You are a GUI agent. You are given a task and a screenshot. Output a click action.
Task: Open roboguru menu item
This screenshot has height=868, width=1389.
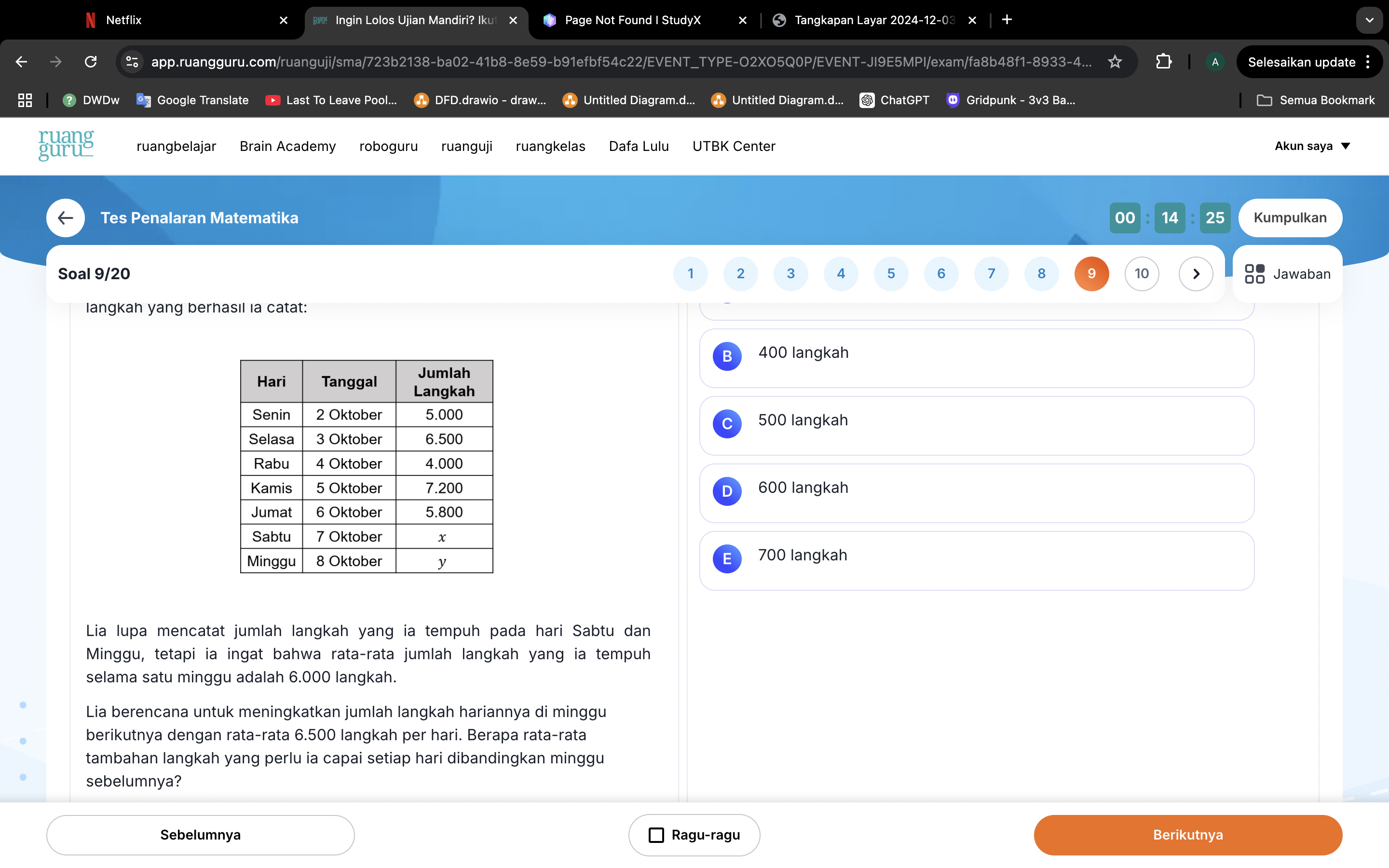click(389, 146)
